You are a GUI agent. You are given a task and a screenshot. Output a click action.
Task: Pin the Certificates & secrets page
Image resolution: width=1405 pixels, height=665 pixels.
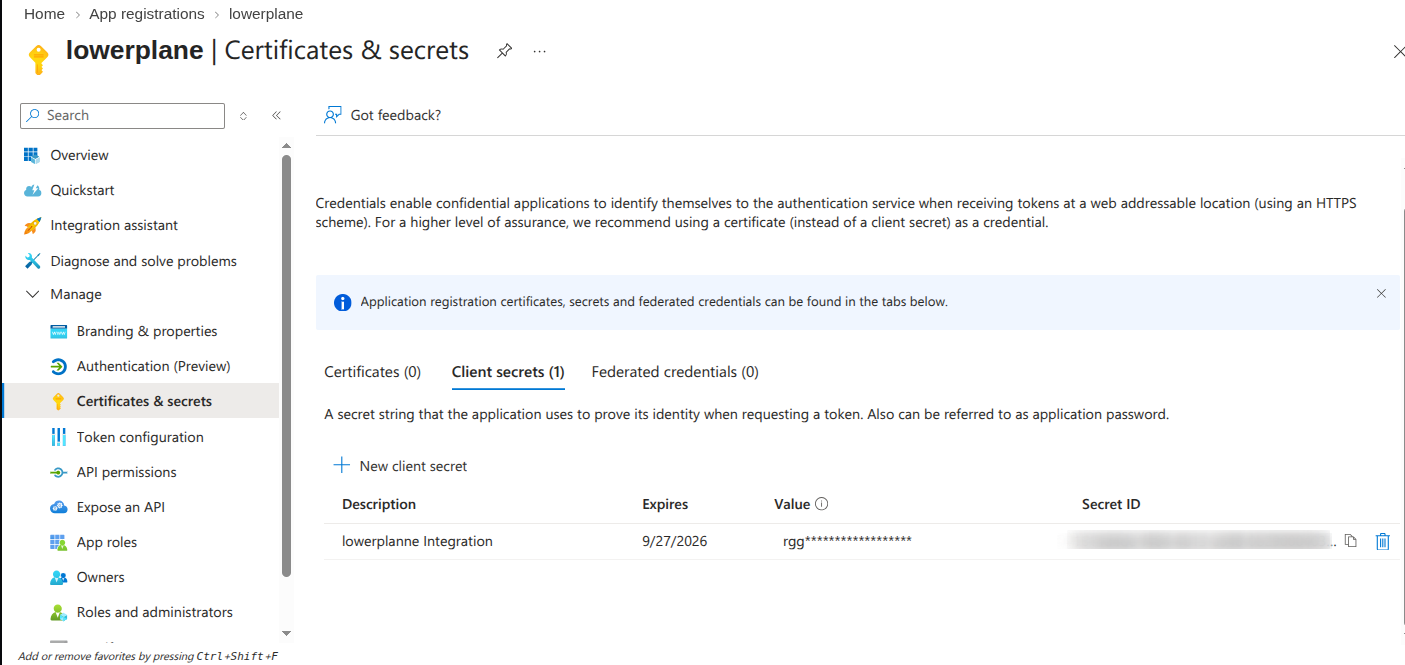pyautogui.click(x=505, y=51)
